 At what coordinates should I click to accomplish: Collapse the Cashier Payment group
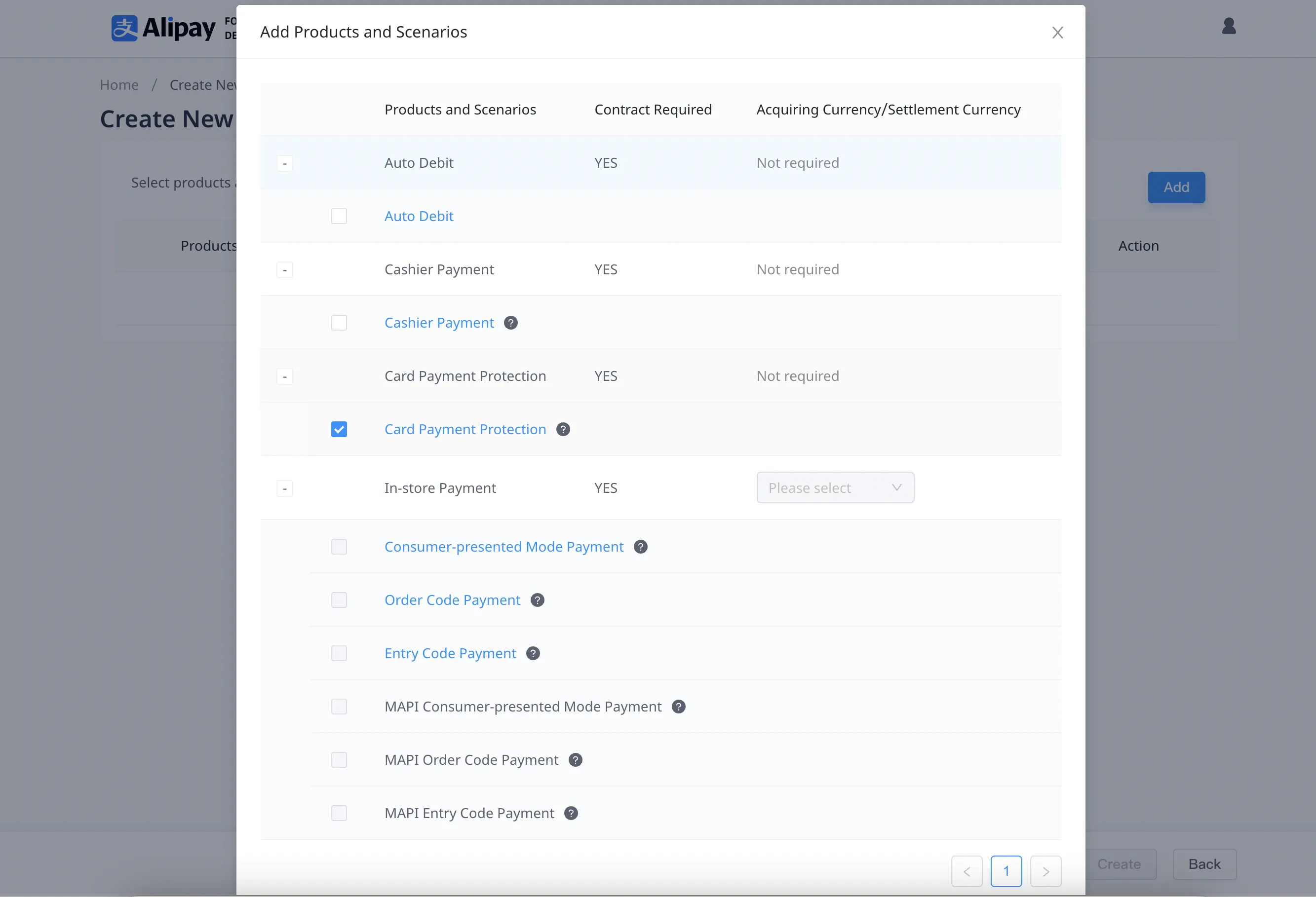coord(284,270)
